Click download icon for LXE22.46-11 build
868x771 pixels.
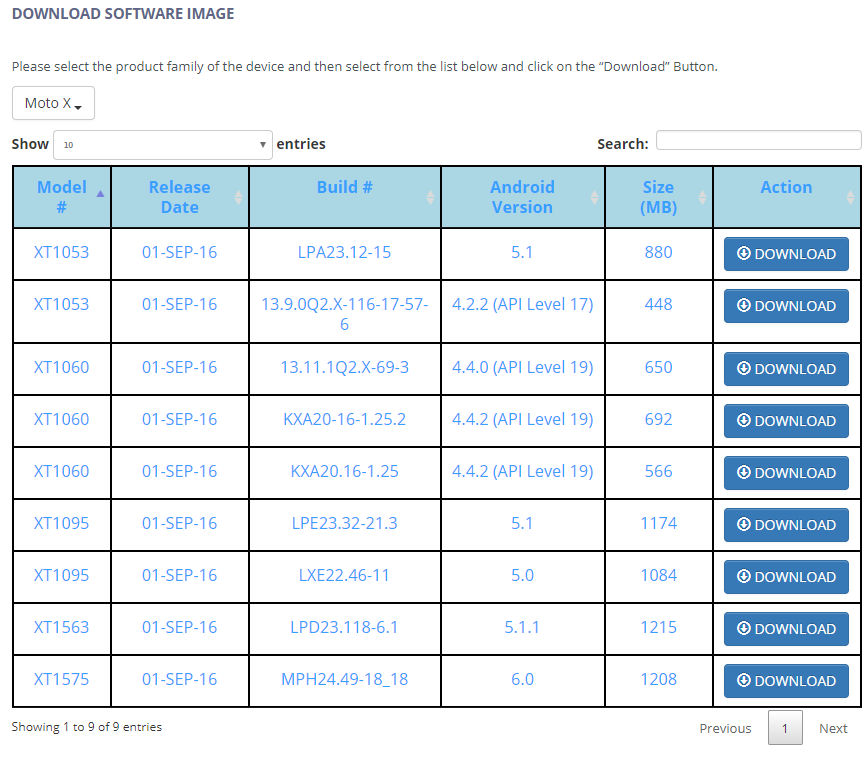743,576
